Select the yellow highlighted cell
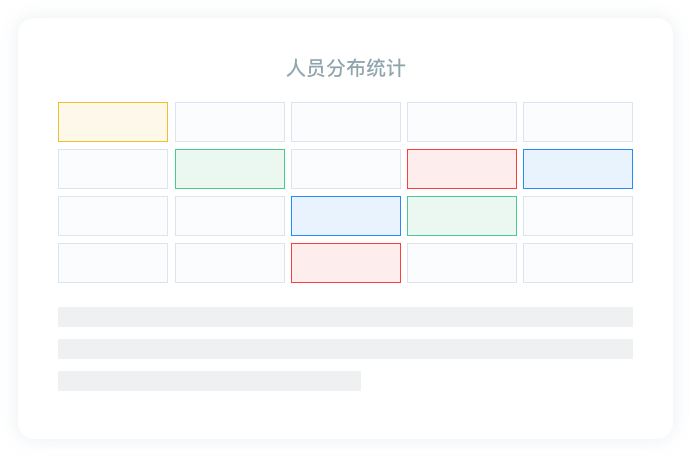 (x=113, y=122)
